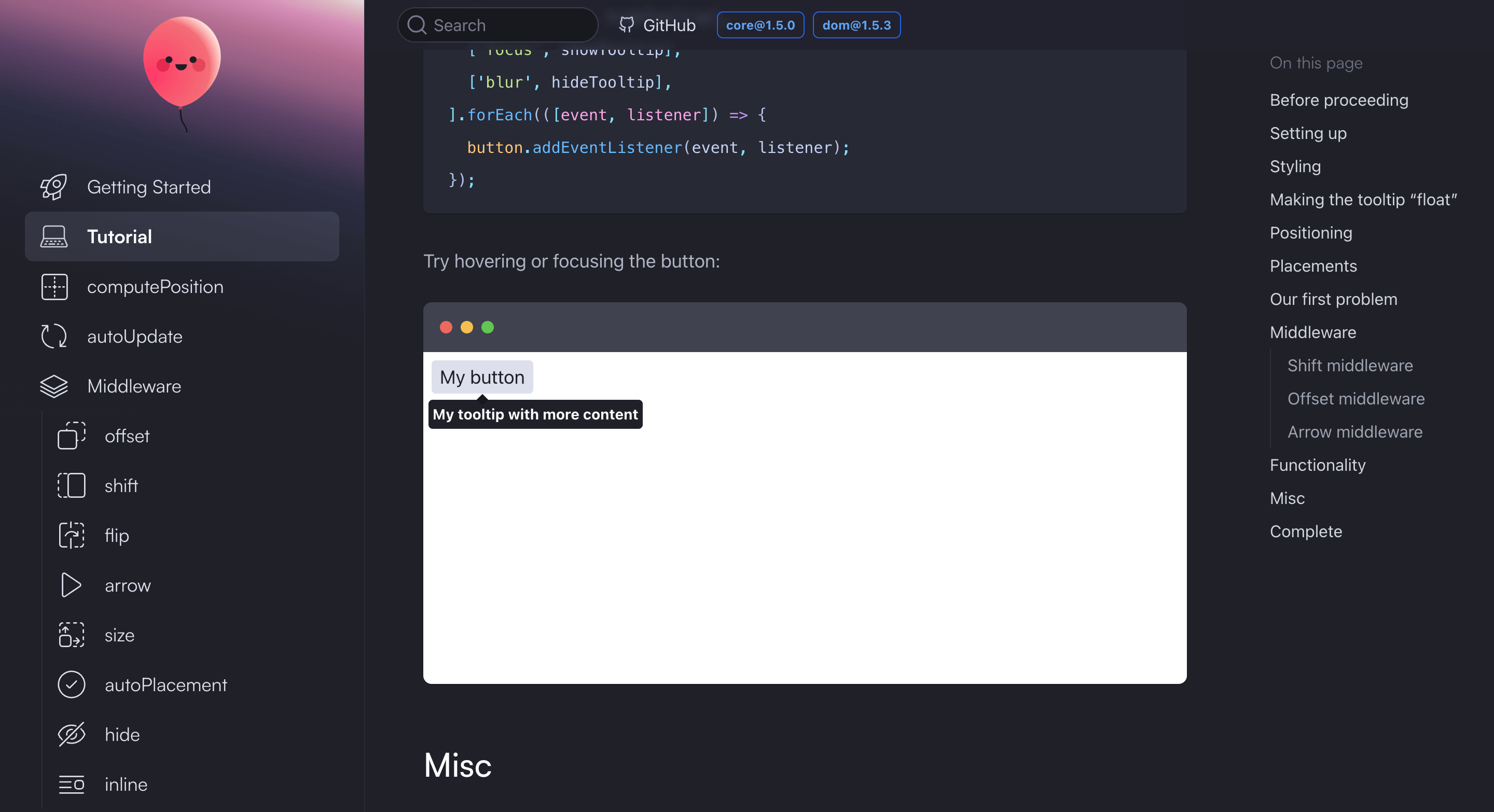Click the Search input field
Viewport: 1494px width, 812px height.
497,25
